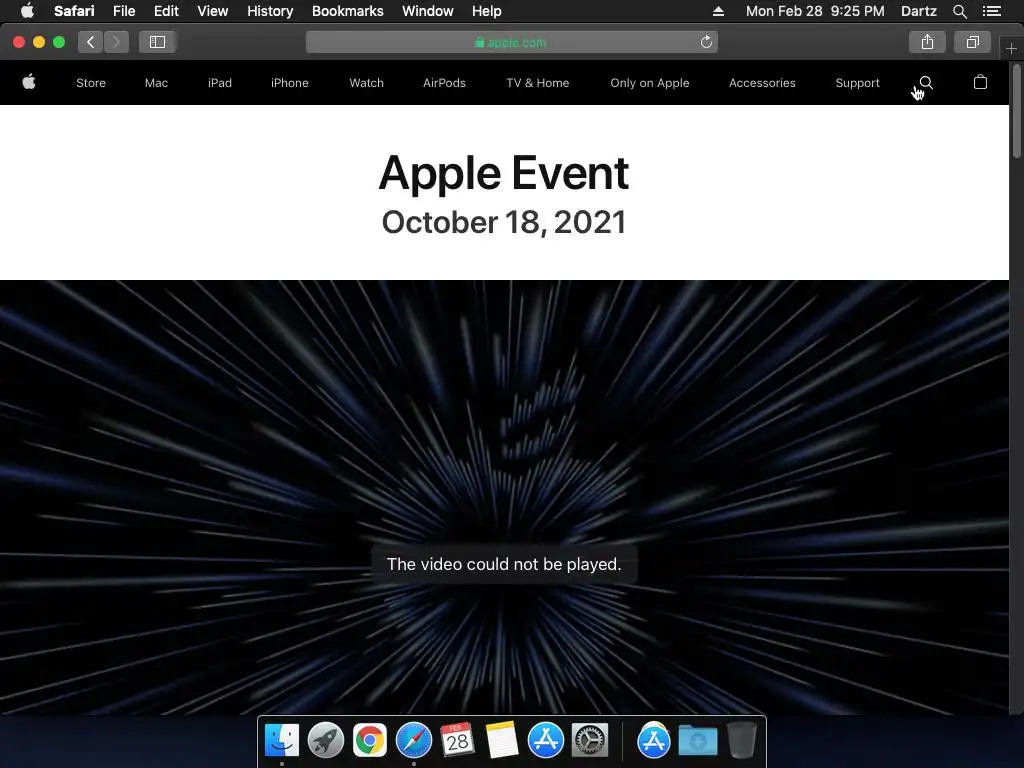Open Google Chrome from the Dock

(370, 741)
